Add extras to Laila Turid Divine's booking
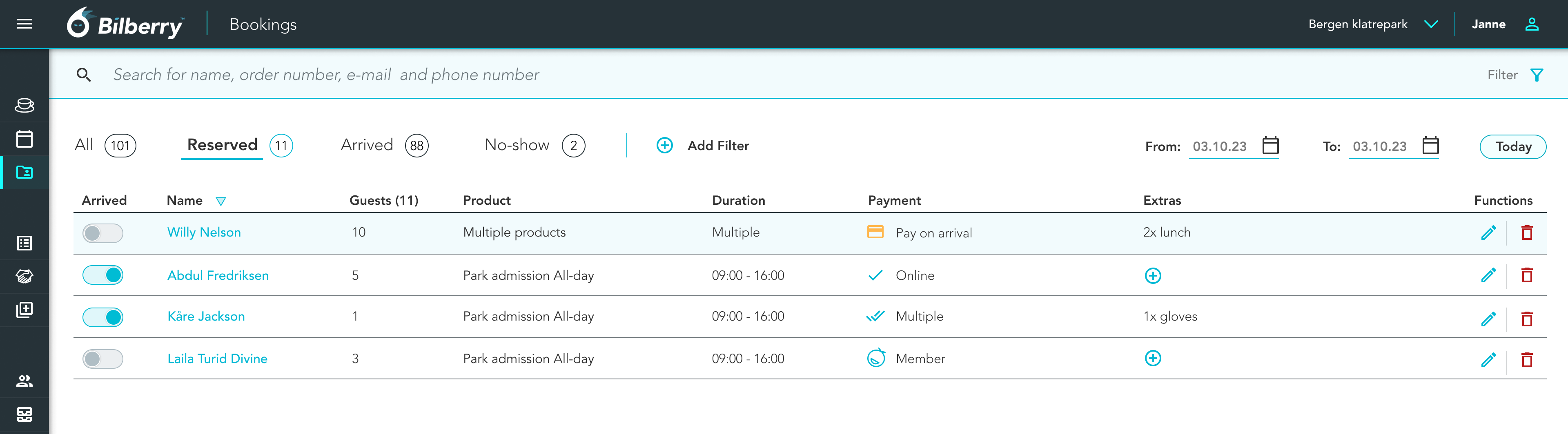 (1152, 359)
